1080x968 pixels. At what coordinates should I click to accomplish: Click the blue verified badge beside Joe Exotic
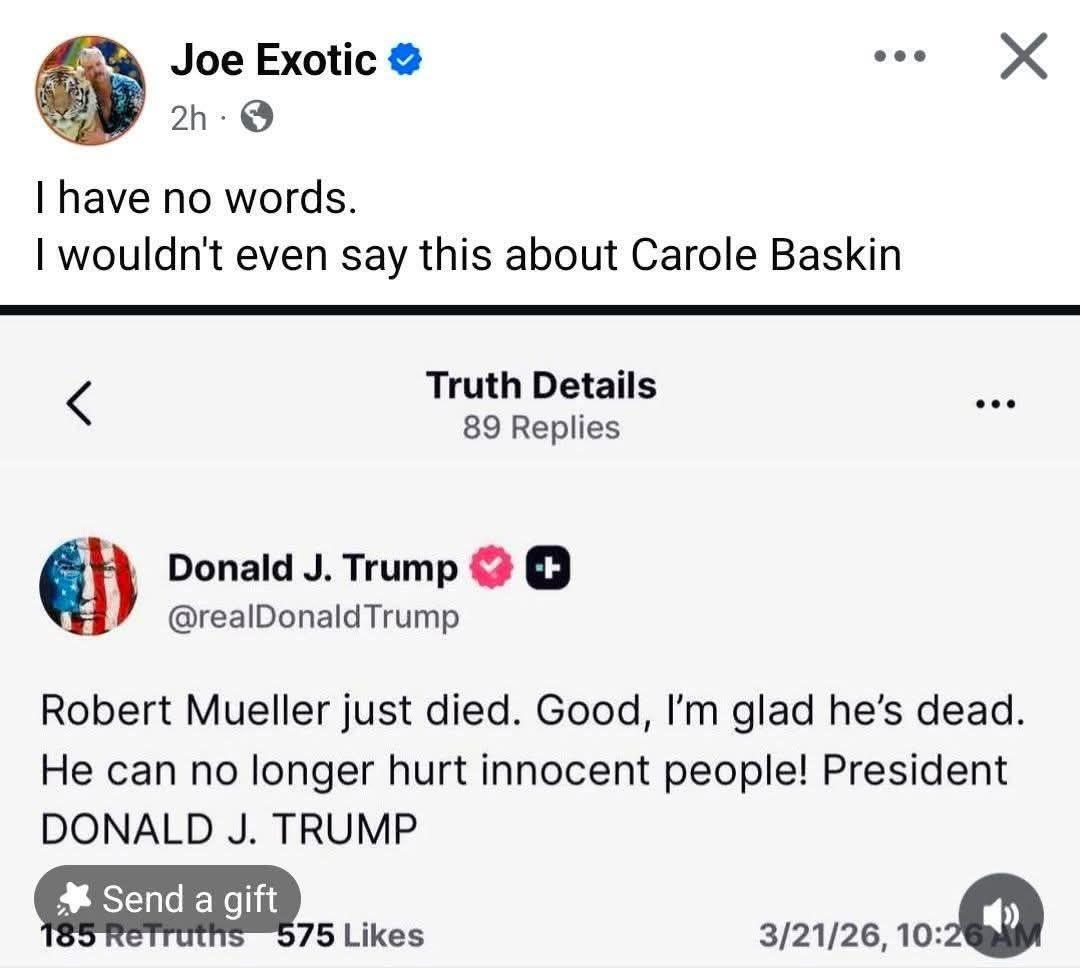point(405,61)
